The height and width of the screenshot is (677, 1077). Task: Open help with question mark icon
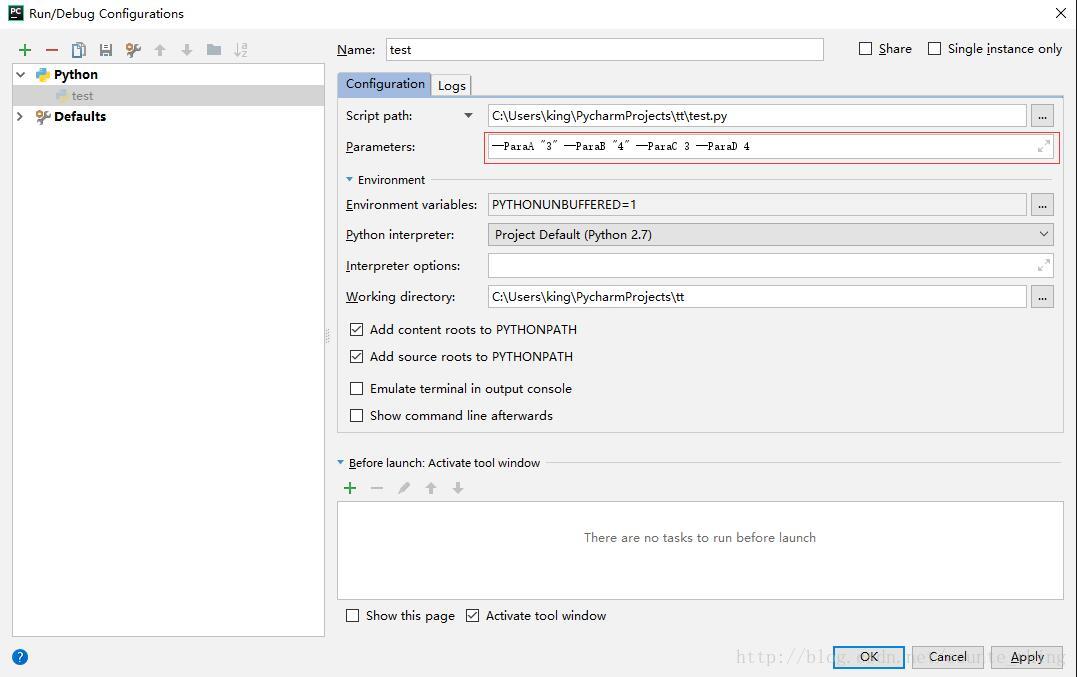[20, 657]
